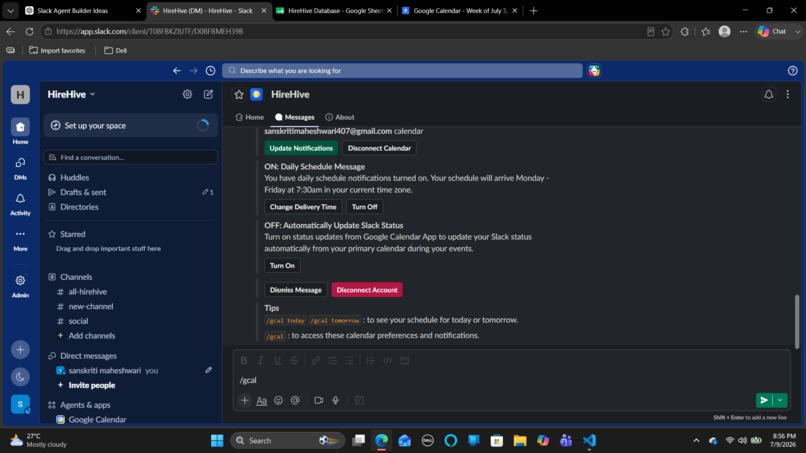
Task: Open schedule send dropdown arrow
Action: tap(780, 400)
